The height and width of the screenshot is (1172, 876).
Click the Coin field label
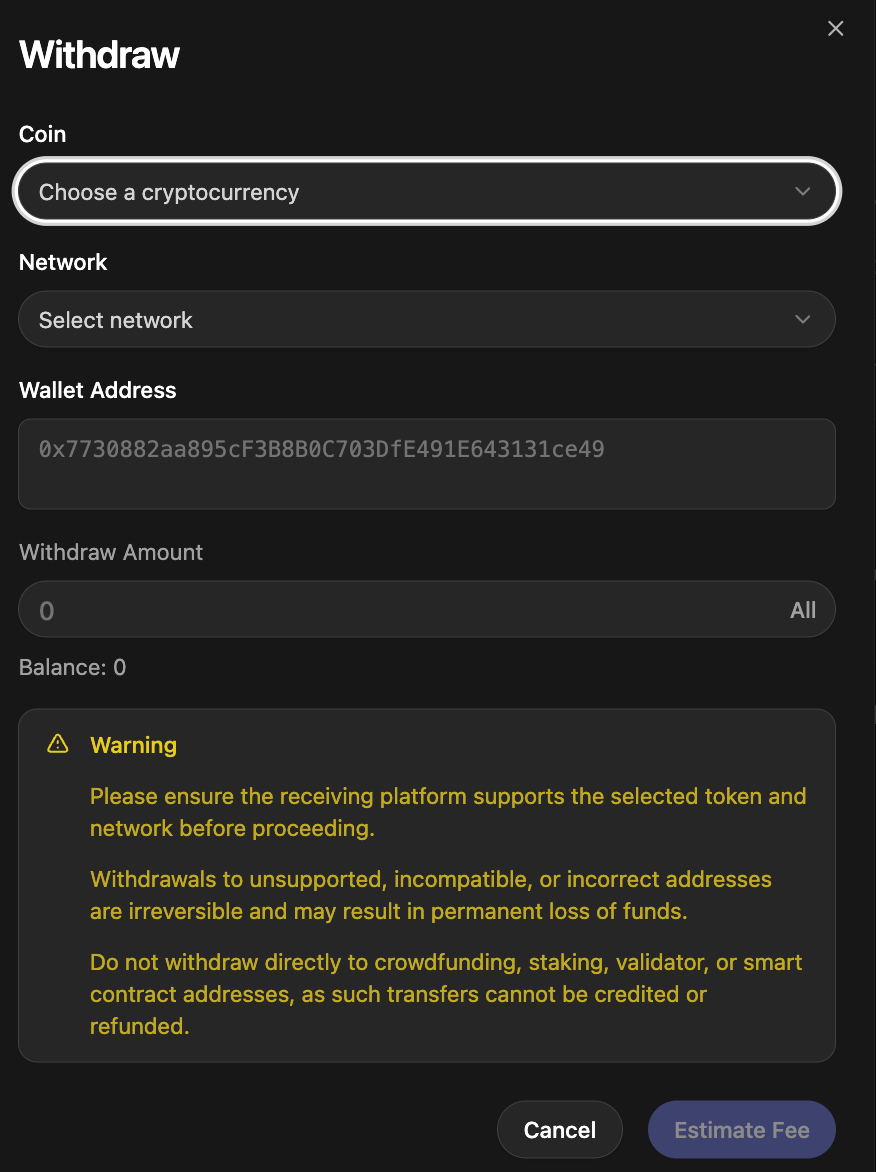tap(43, 134)
